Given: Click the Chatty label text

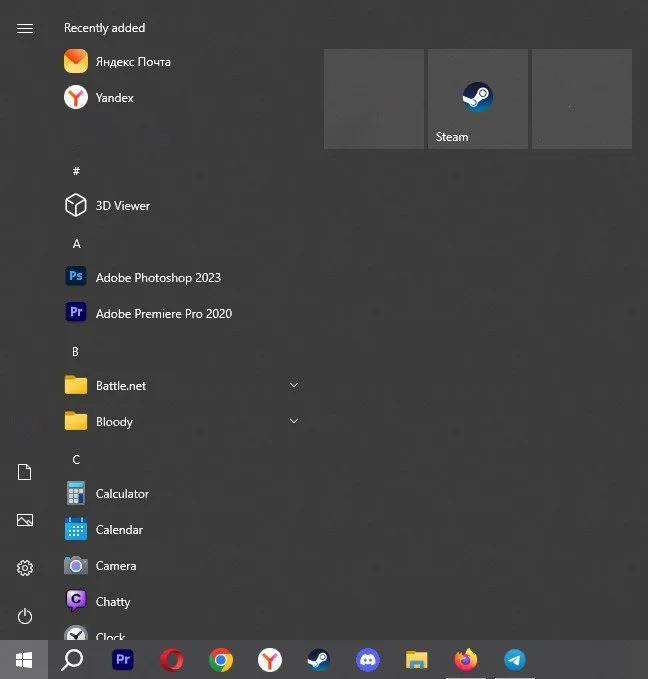Looking at the screenshot, I should point(113,602).
